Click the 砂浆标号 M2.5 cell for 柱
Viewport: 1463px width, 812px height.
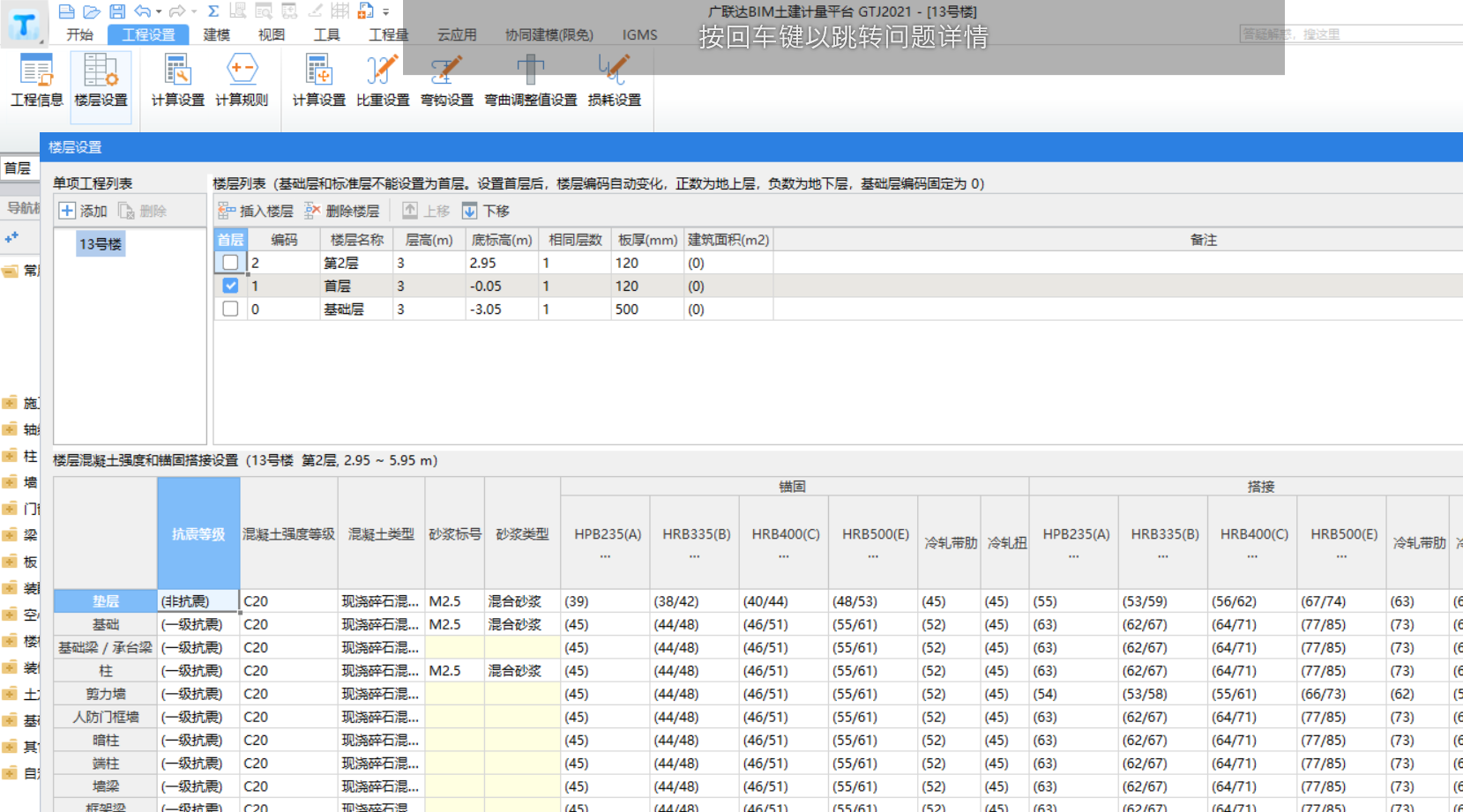pos(454,671)
